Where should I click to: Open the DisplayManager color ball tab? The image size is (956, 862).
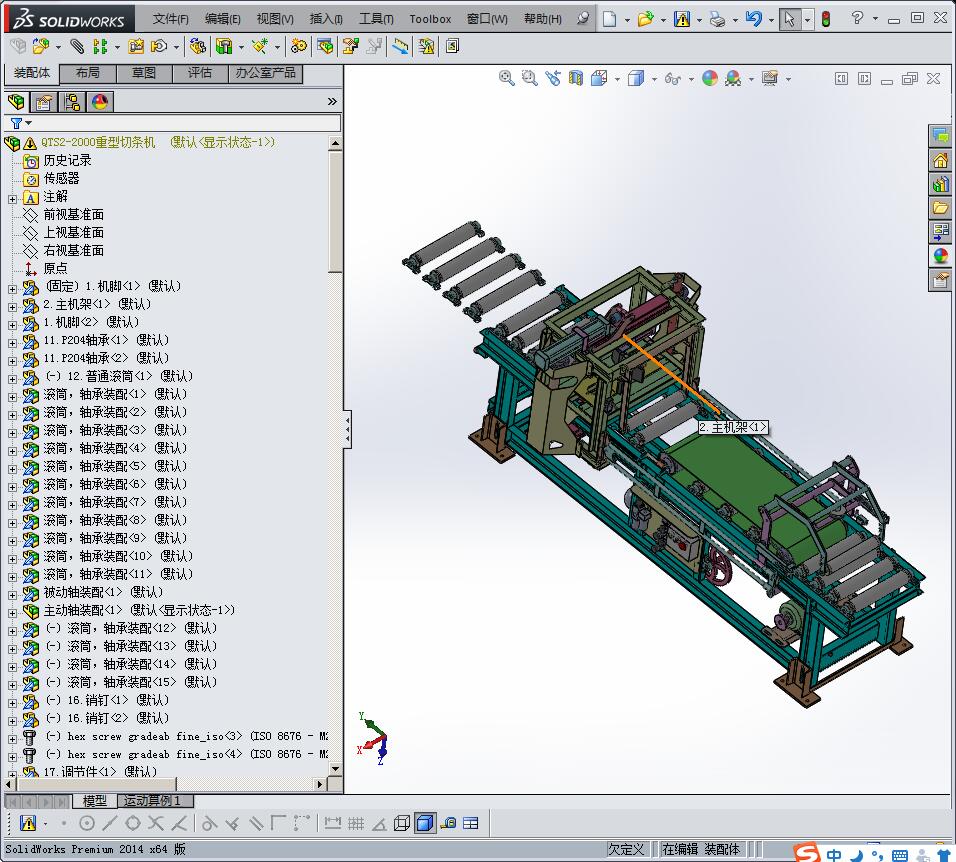point(99,102)
